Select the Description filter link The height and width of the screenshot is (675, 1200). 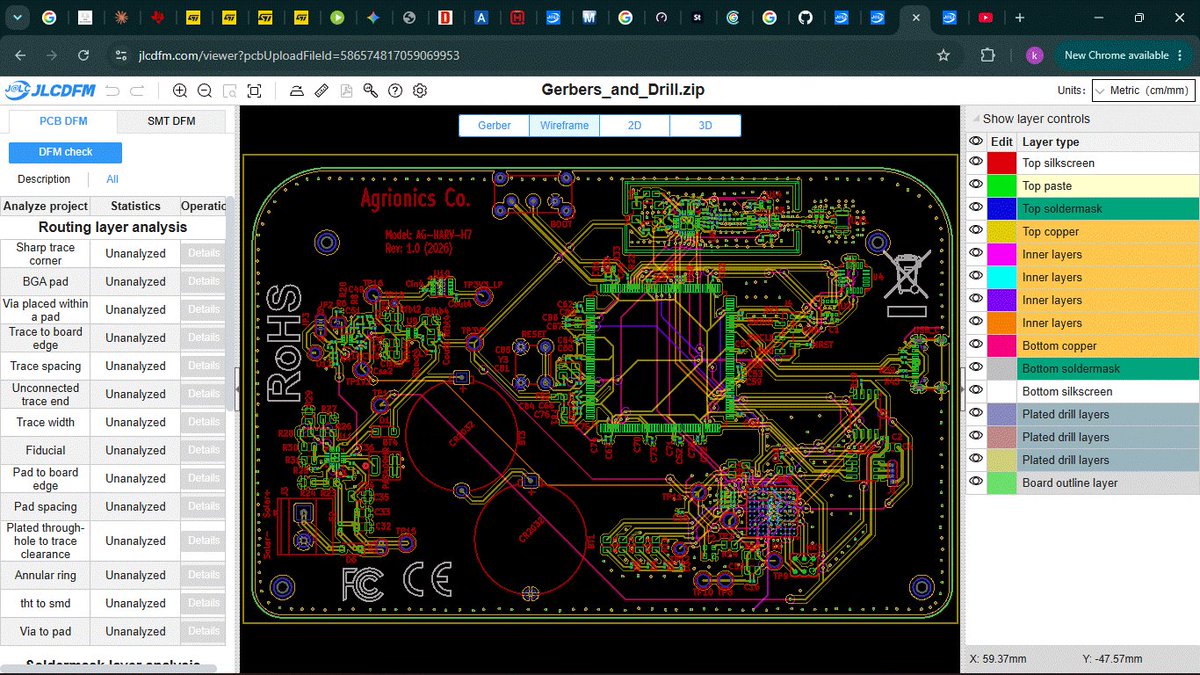point(44,179)
